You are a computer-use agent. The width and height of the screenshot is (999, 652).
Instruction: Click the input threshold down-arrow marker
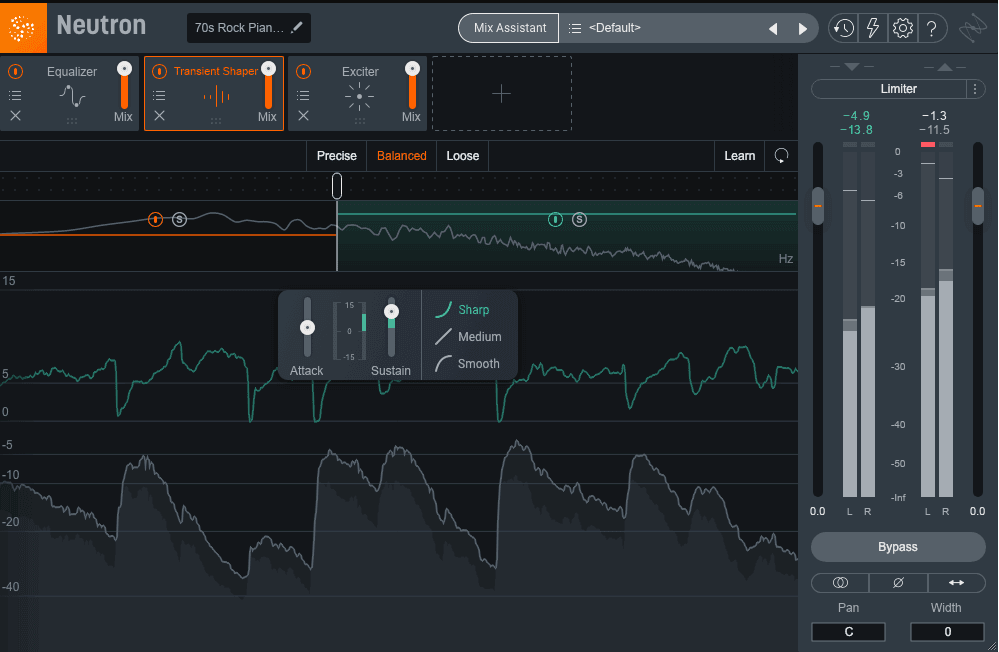click(x=852, y=66)
